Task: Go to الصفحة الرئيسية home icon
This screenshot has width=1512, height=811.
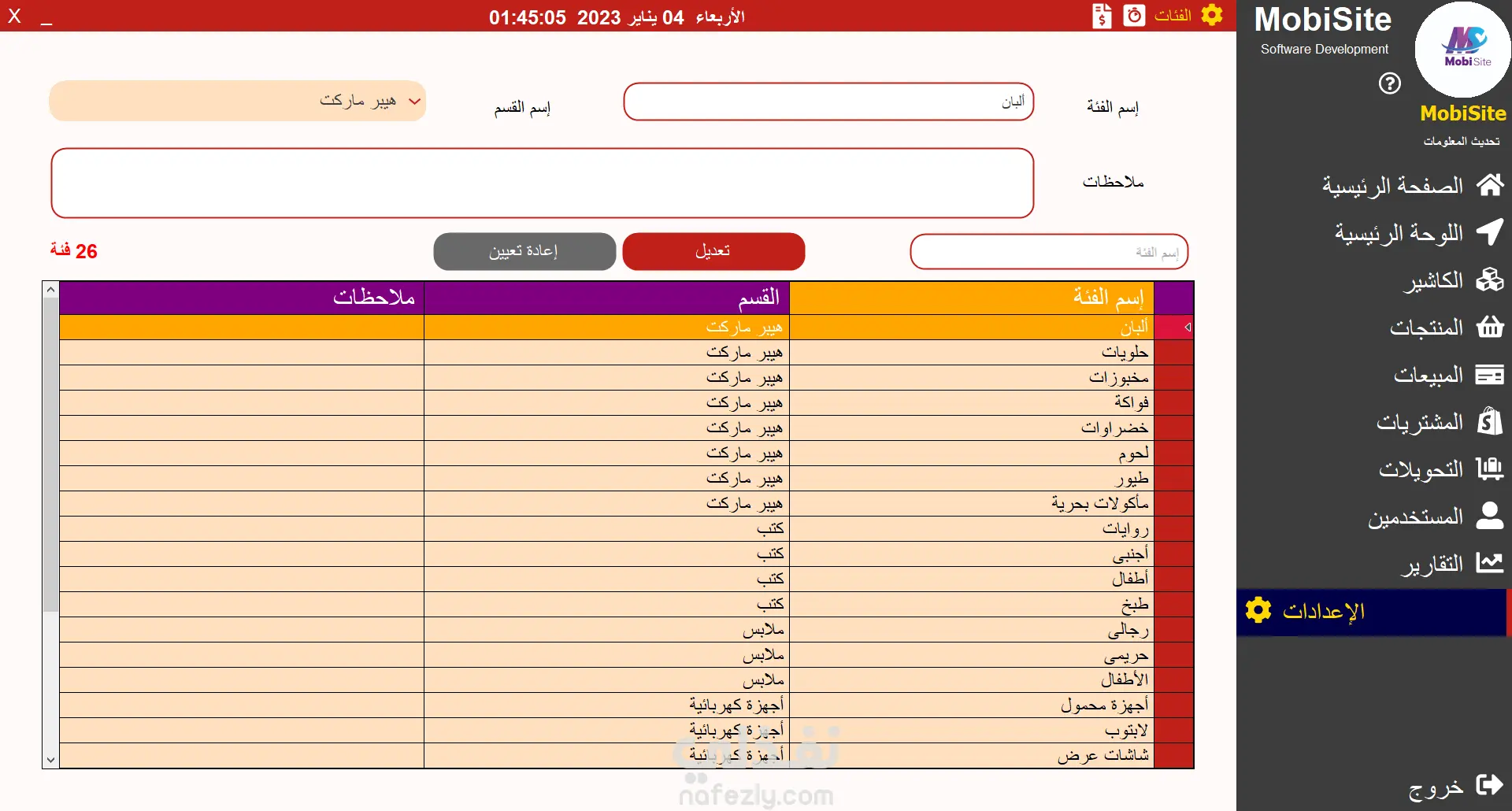Action: (1490, 185)
